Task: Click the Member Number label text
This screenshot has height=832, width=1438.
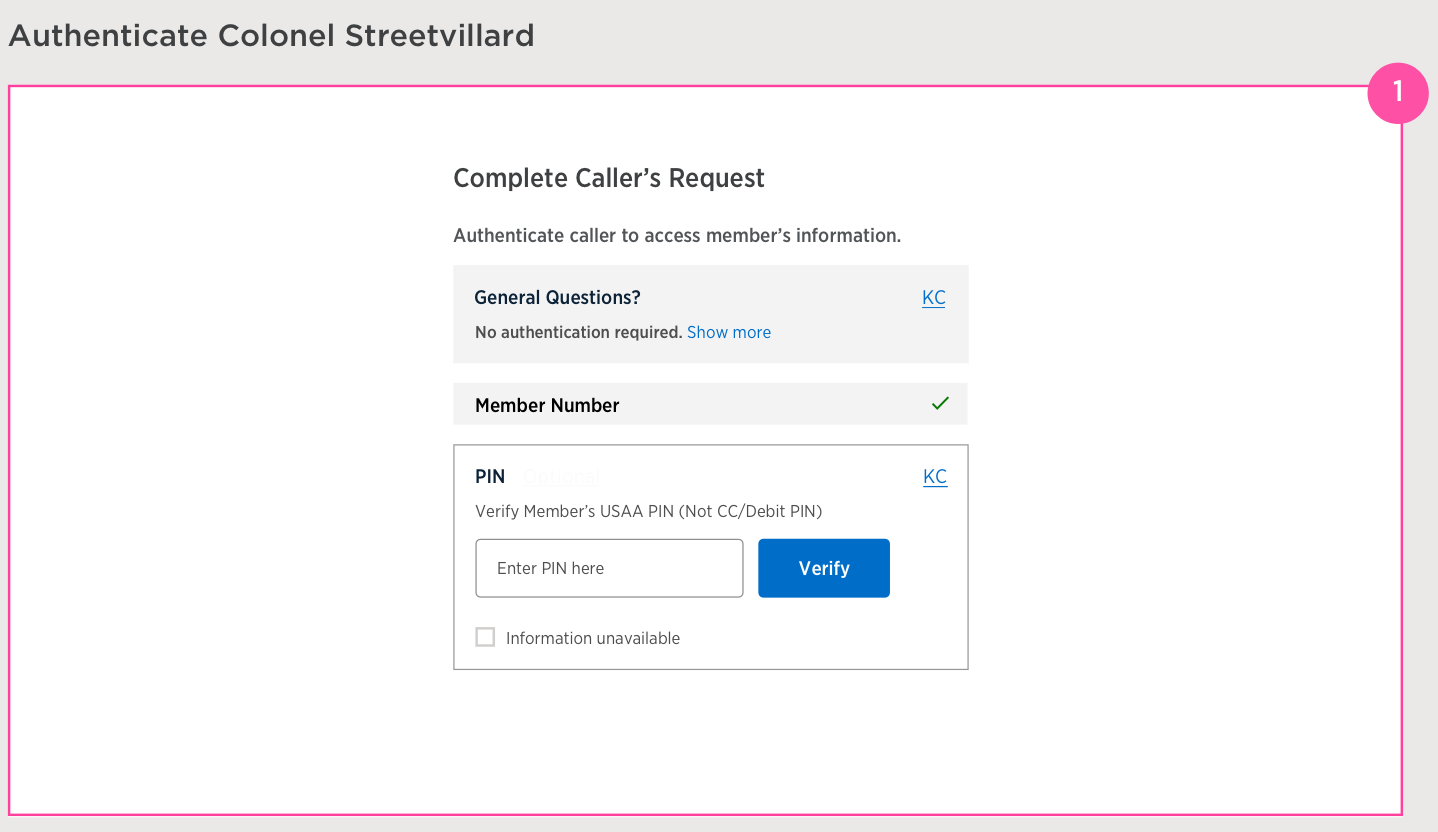Action: [547, 405]
